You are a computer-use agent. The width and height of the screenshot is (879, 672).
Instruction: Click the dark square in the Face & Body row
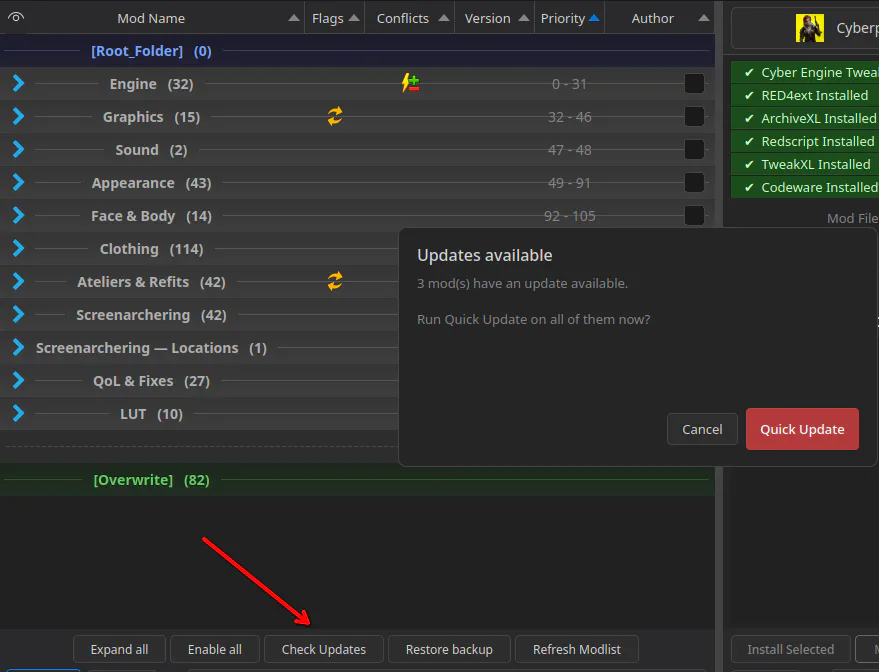tap(694, 216)
